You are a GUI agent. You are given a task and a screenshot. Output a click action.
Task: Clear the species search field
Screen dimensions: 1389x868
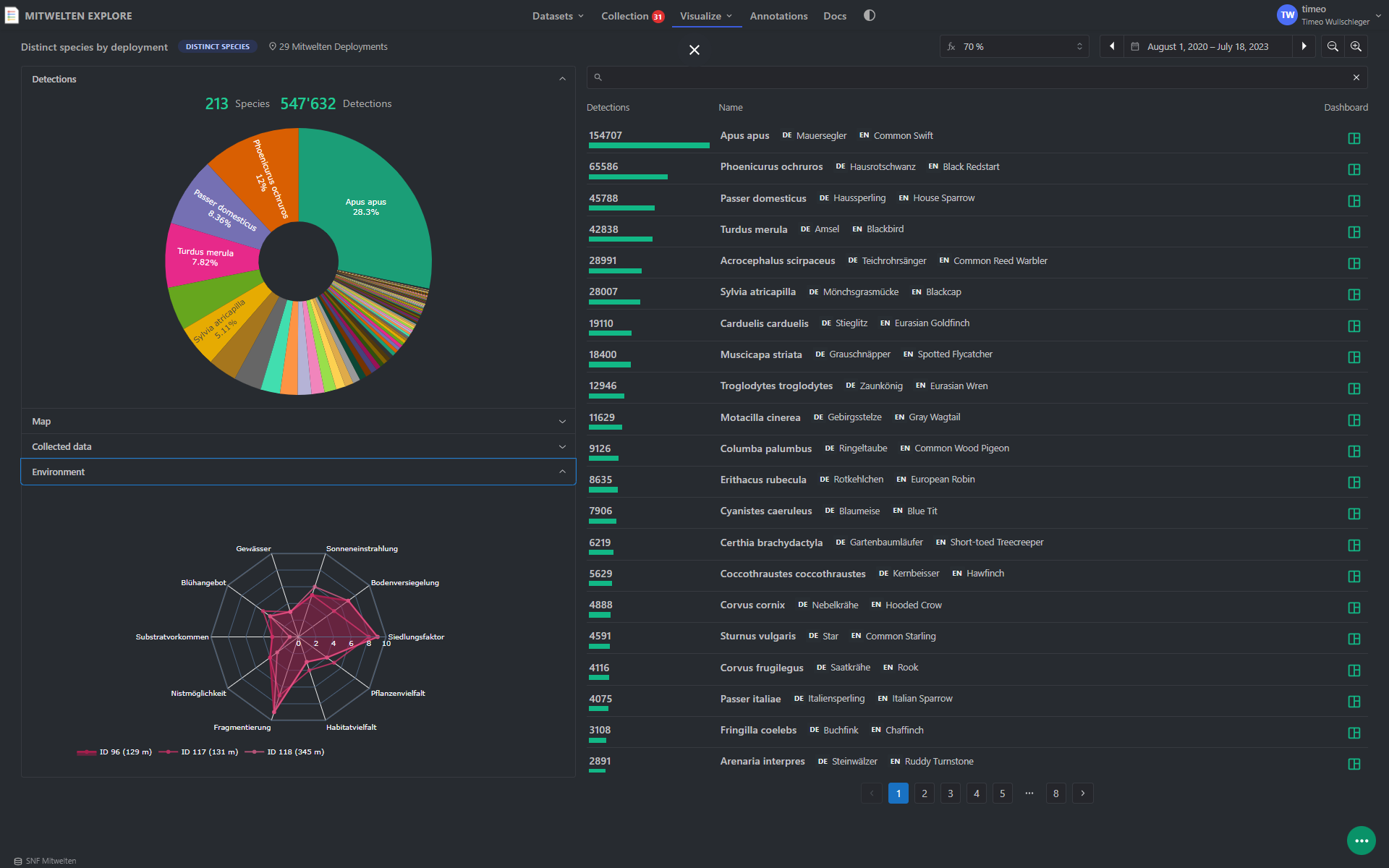[x=1356, y=77]
